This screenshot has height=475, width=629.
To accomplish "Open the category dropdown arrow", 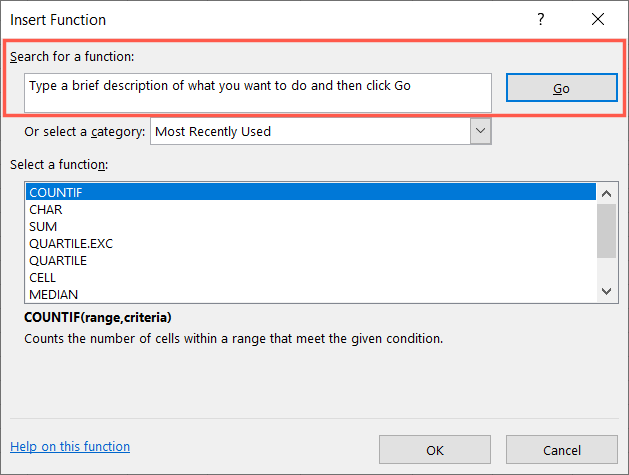I will tap(480, 131).
